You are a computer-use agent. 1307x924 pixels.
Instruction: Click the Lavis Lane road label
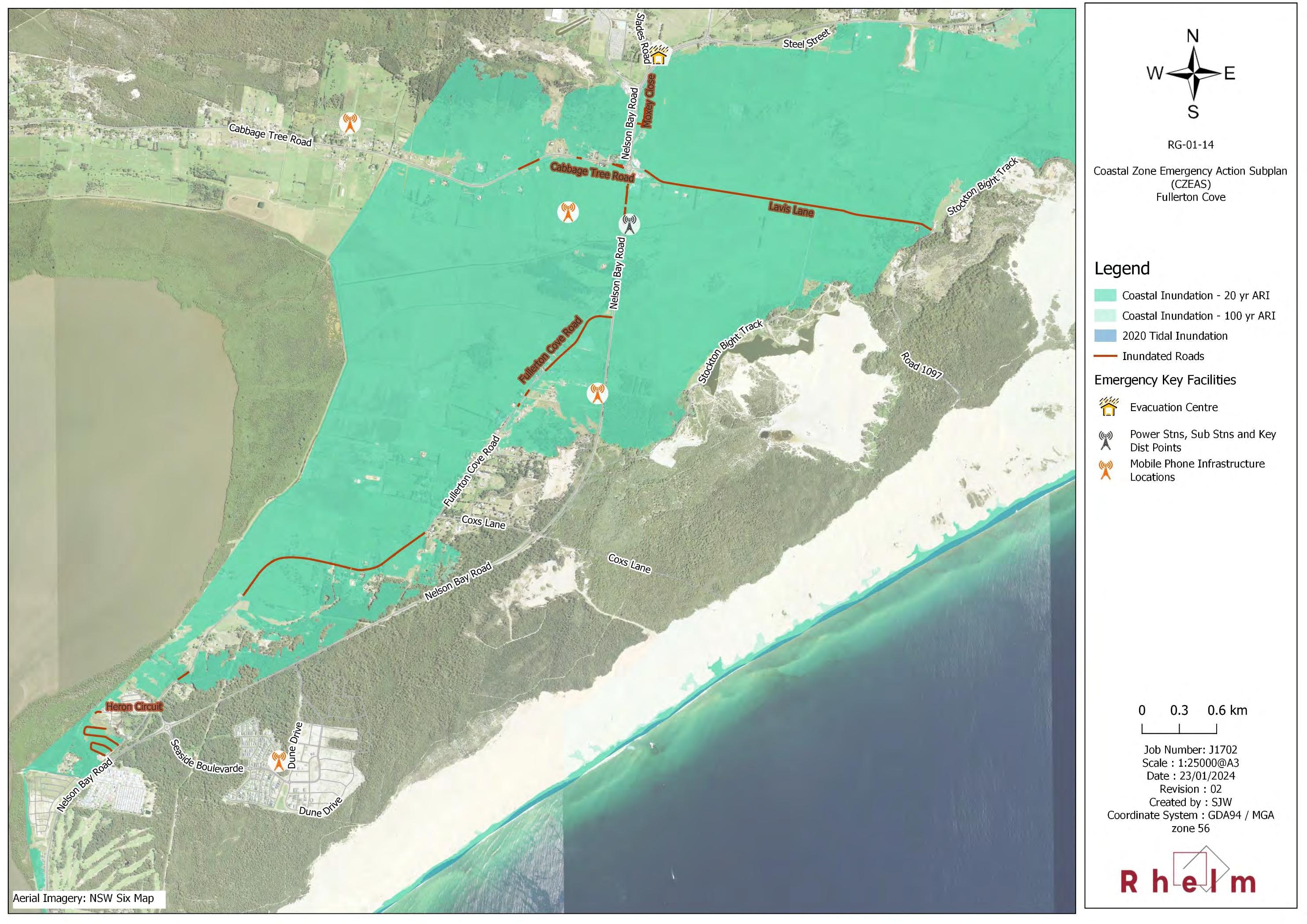791,210
